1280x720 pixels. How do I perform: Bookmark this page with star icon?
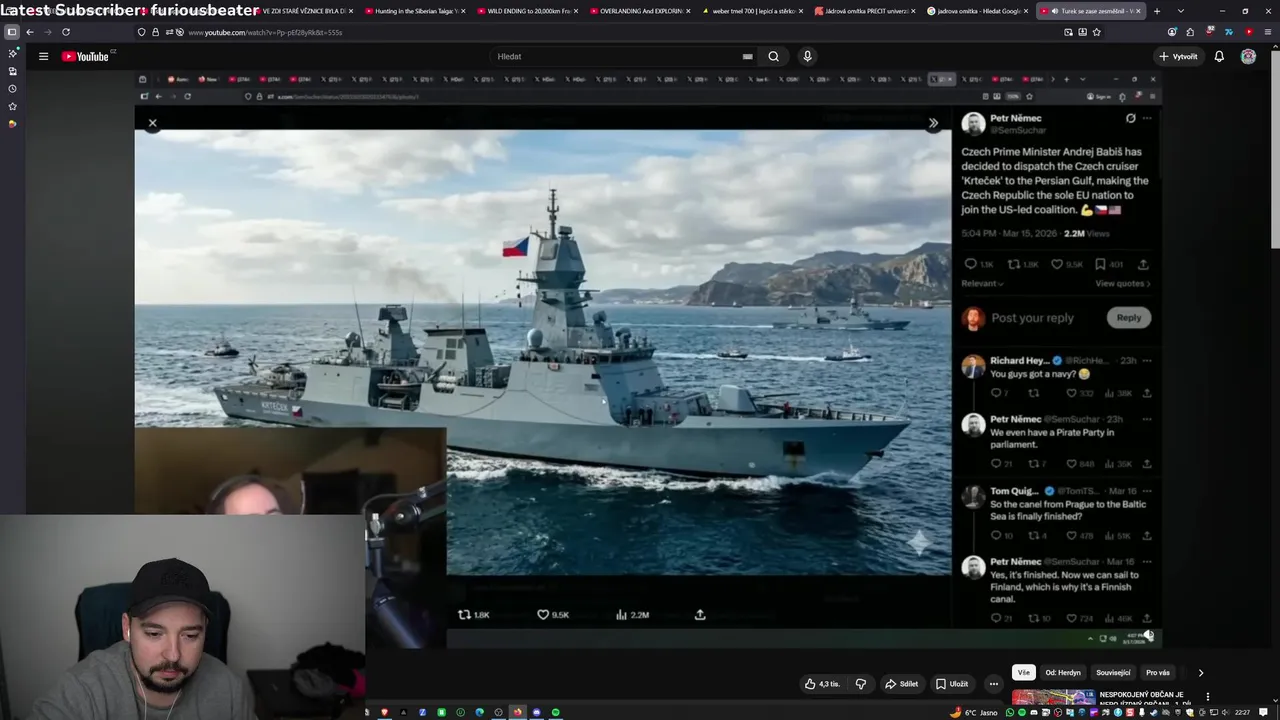(1097, 32)
